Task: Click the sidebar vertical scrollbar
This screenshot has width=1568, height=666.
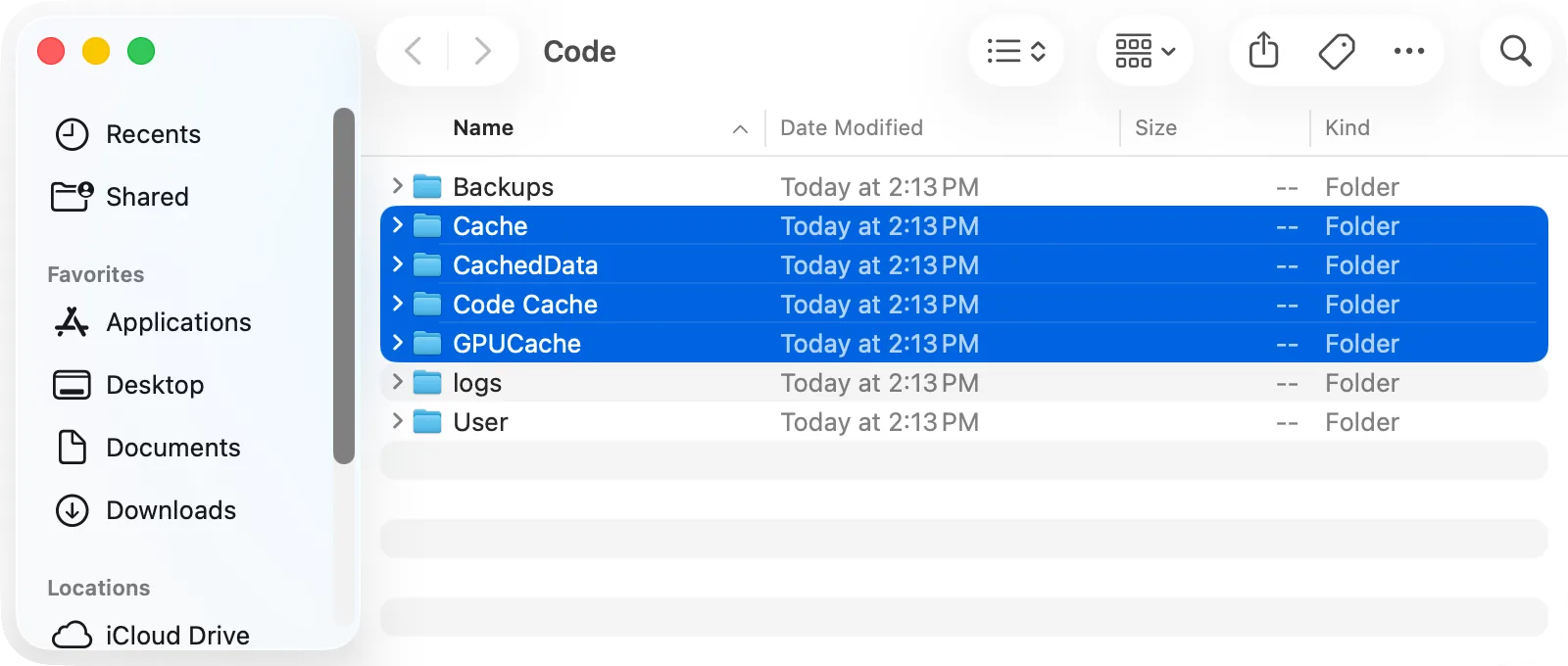Action: 343,285
